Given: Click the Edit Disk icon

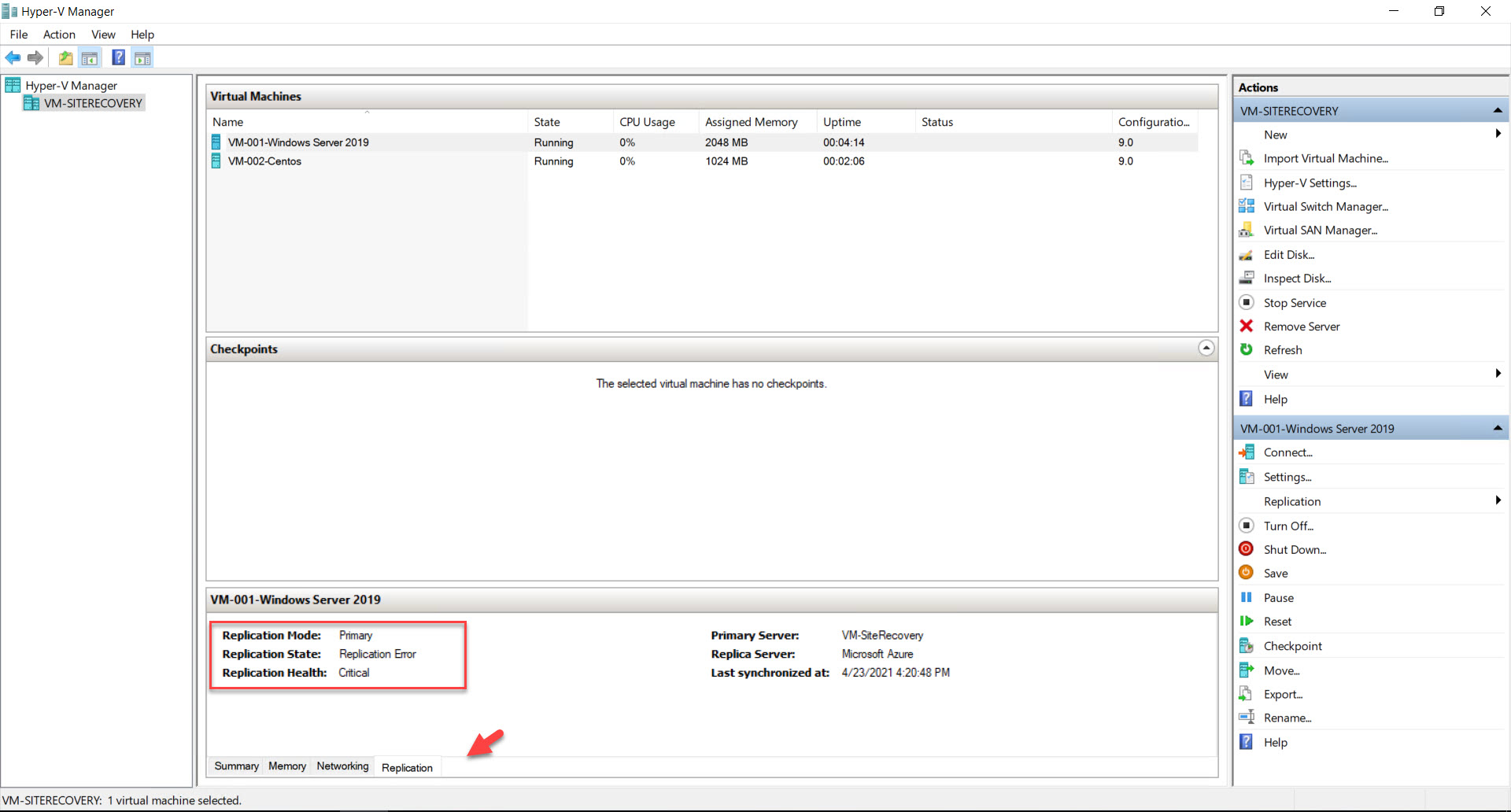Looking at the screenshot, I should pos(1247,255).
